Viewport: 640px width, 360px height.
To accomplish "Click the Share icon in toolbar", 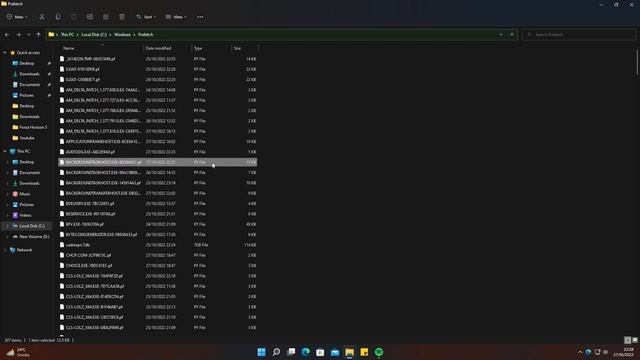I will click(106, 17).
